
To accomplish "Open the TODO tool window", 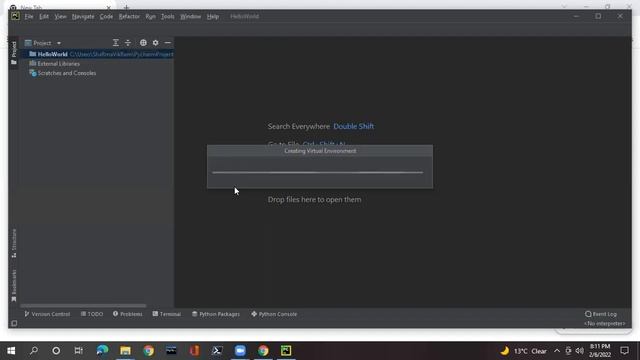I will point(92,314).
